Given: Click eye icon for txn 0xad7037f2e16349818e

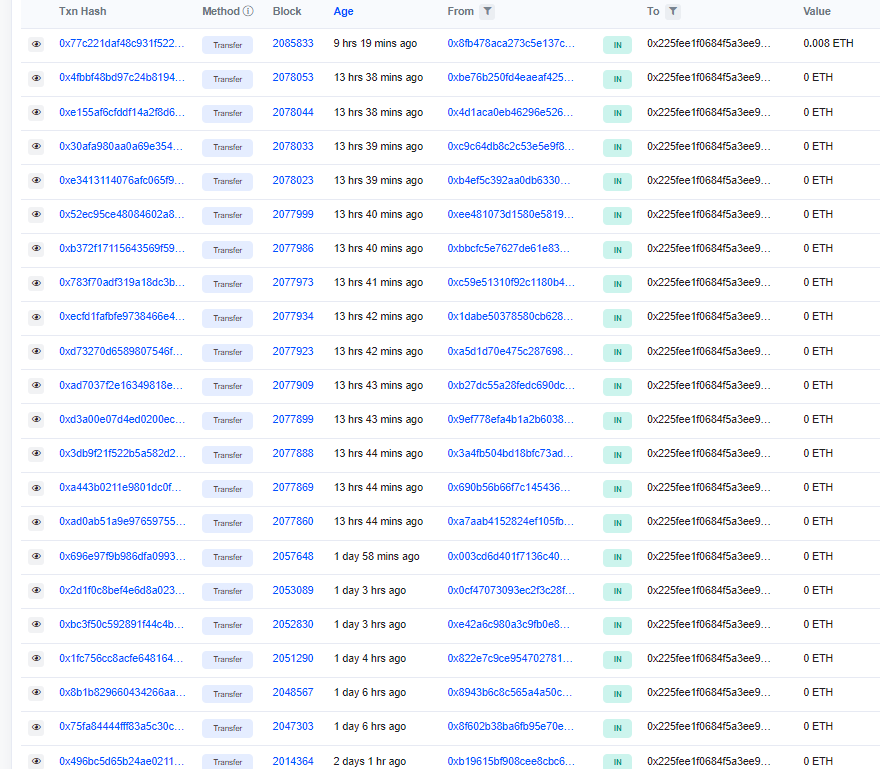Looking at the screenshot, I should [x=36, y=385].
